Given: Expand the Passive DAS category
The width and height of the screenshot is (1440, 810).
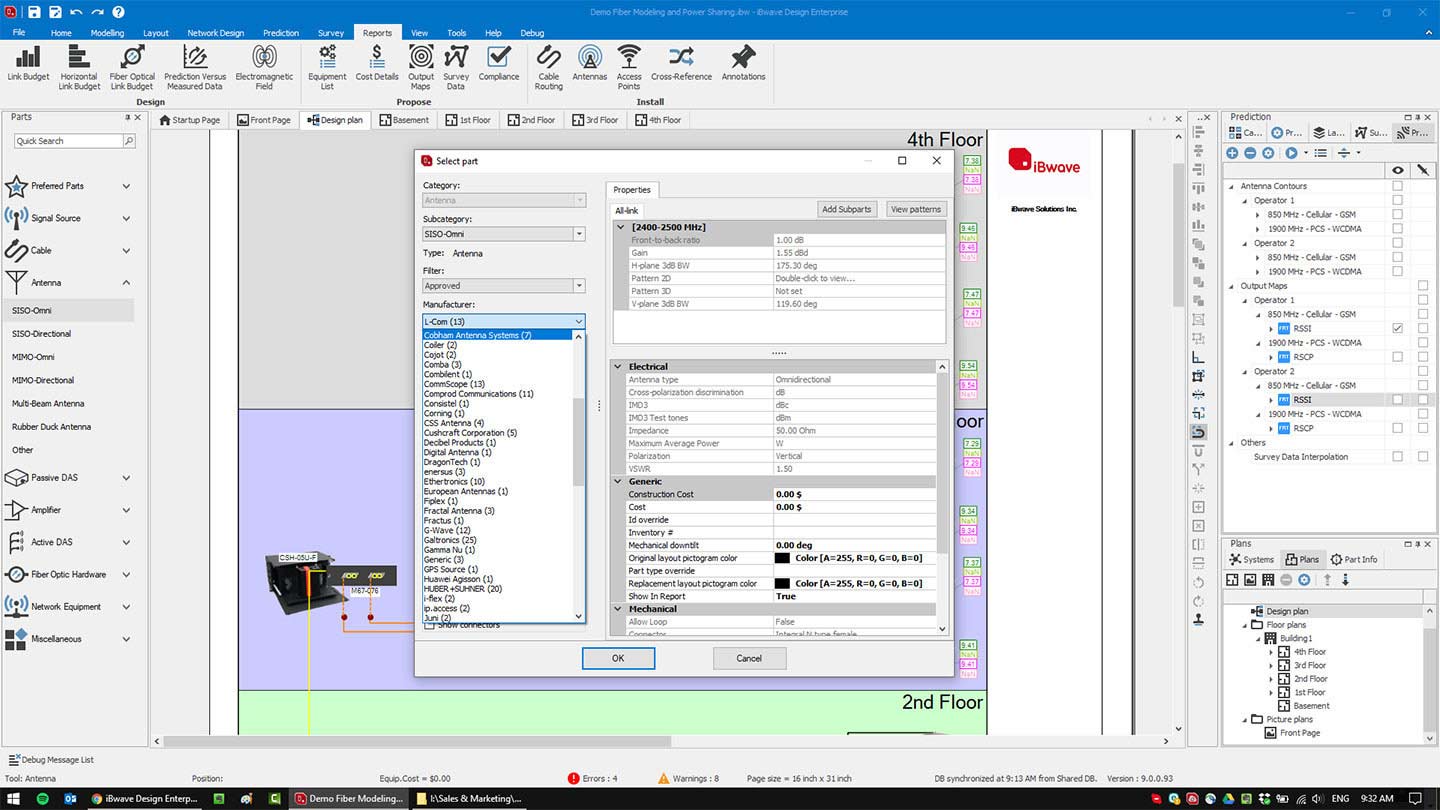Looking at the screenshot, I should pyautogui.click(x=126, y=478).
